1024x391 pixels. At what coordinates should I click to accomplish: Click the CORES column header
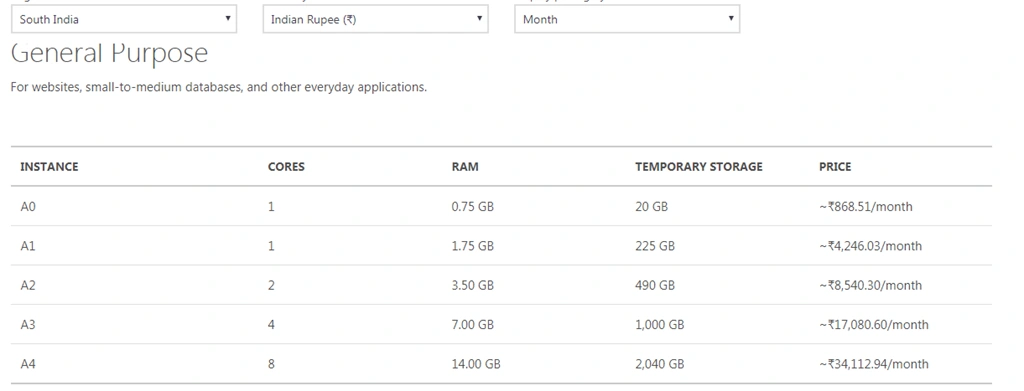[286, 166]
